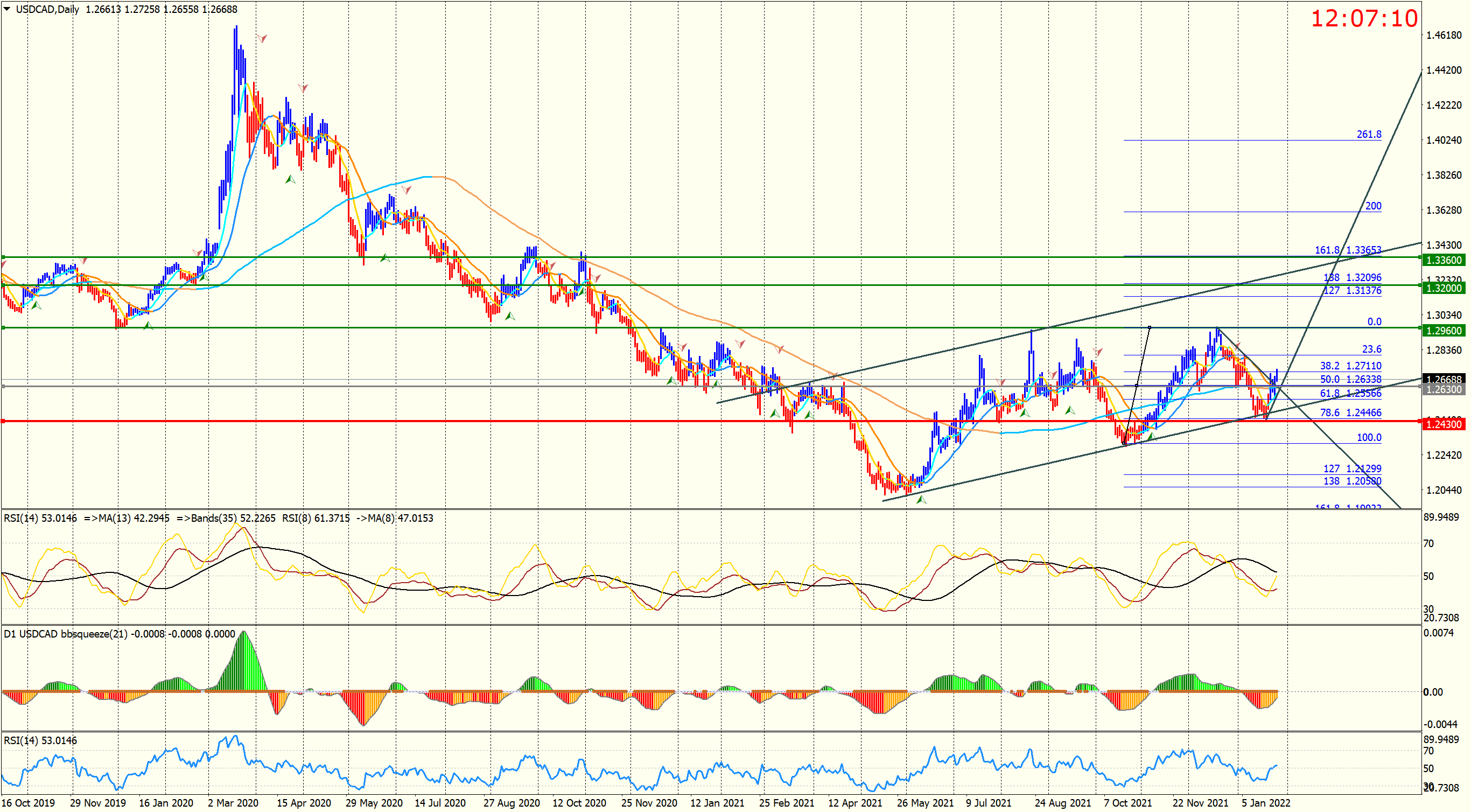Screen dimensions: 1471x812
Task: Click the 78.6 1.24466 Fibonacci label
Action: click(x=1350, y=413)
